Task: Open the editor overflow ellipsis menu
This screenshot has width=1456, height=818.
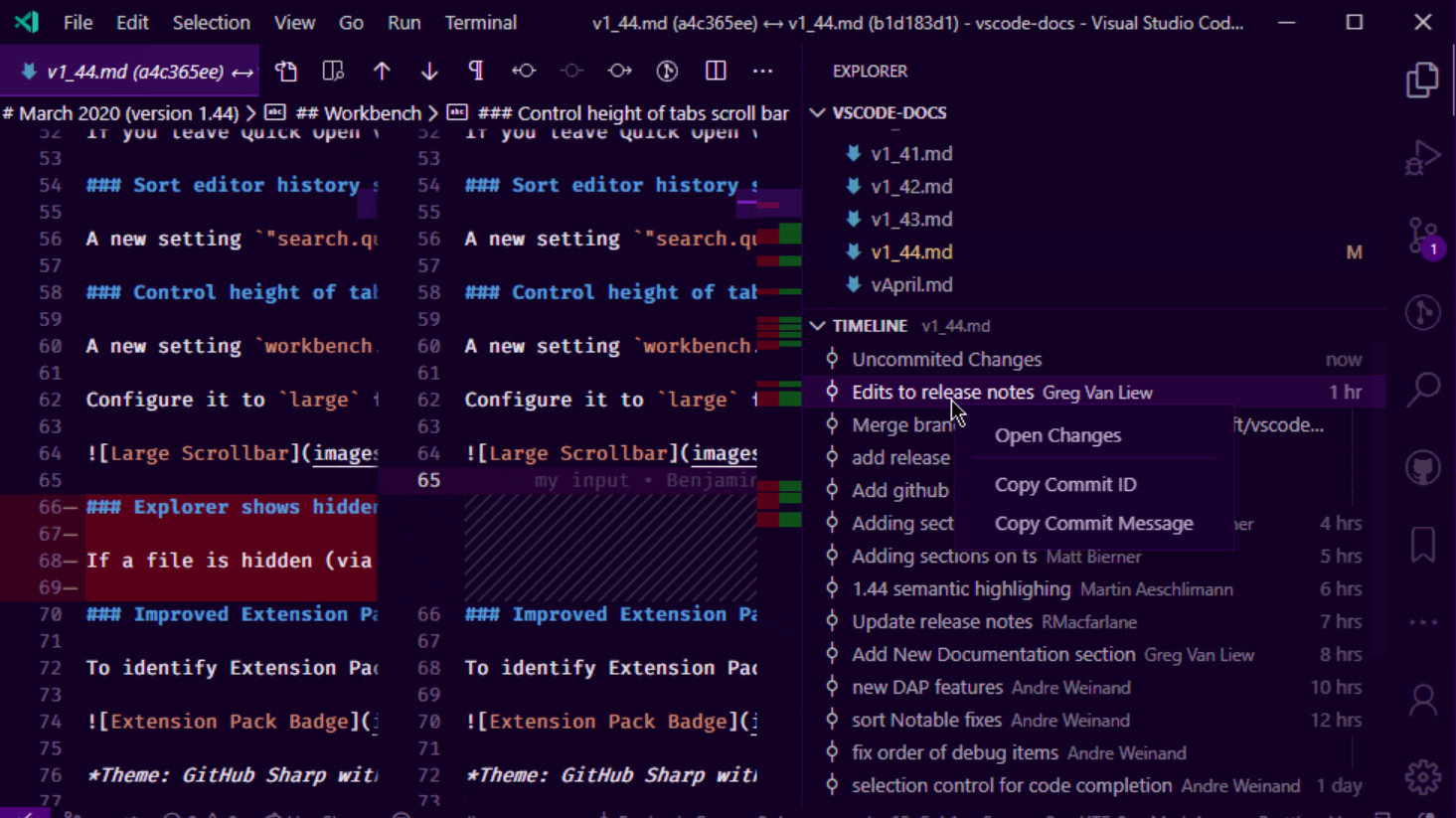Action: coord(762,71)
